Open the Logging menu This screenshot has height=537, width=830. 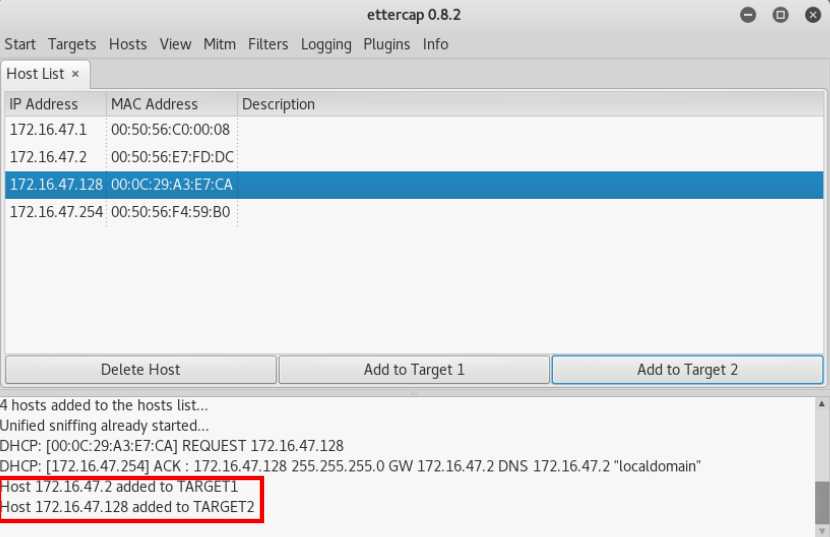point(326,44)
